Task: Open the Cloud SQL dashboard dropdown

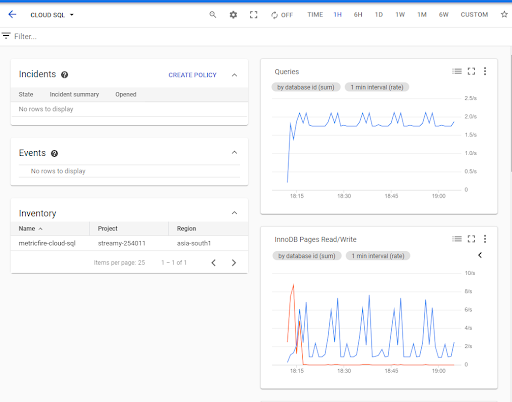Action: click(x=52, y=15)
